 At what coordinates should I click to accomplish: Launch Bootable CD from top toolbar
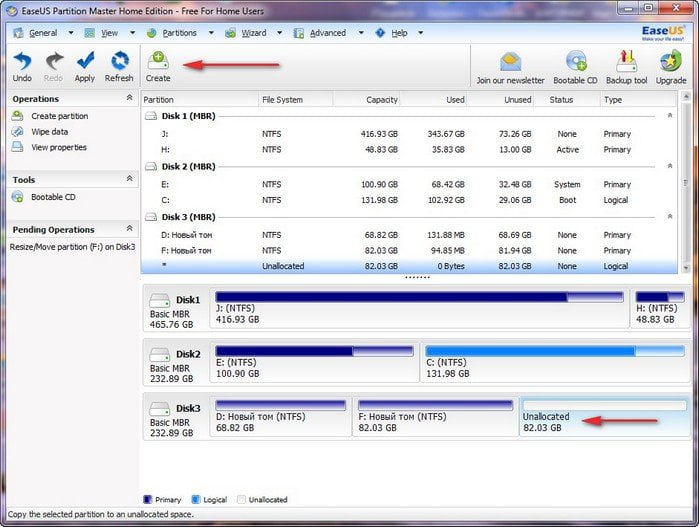click(576, 62)
